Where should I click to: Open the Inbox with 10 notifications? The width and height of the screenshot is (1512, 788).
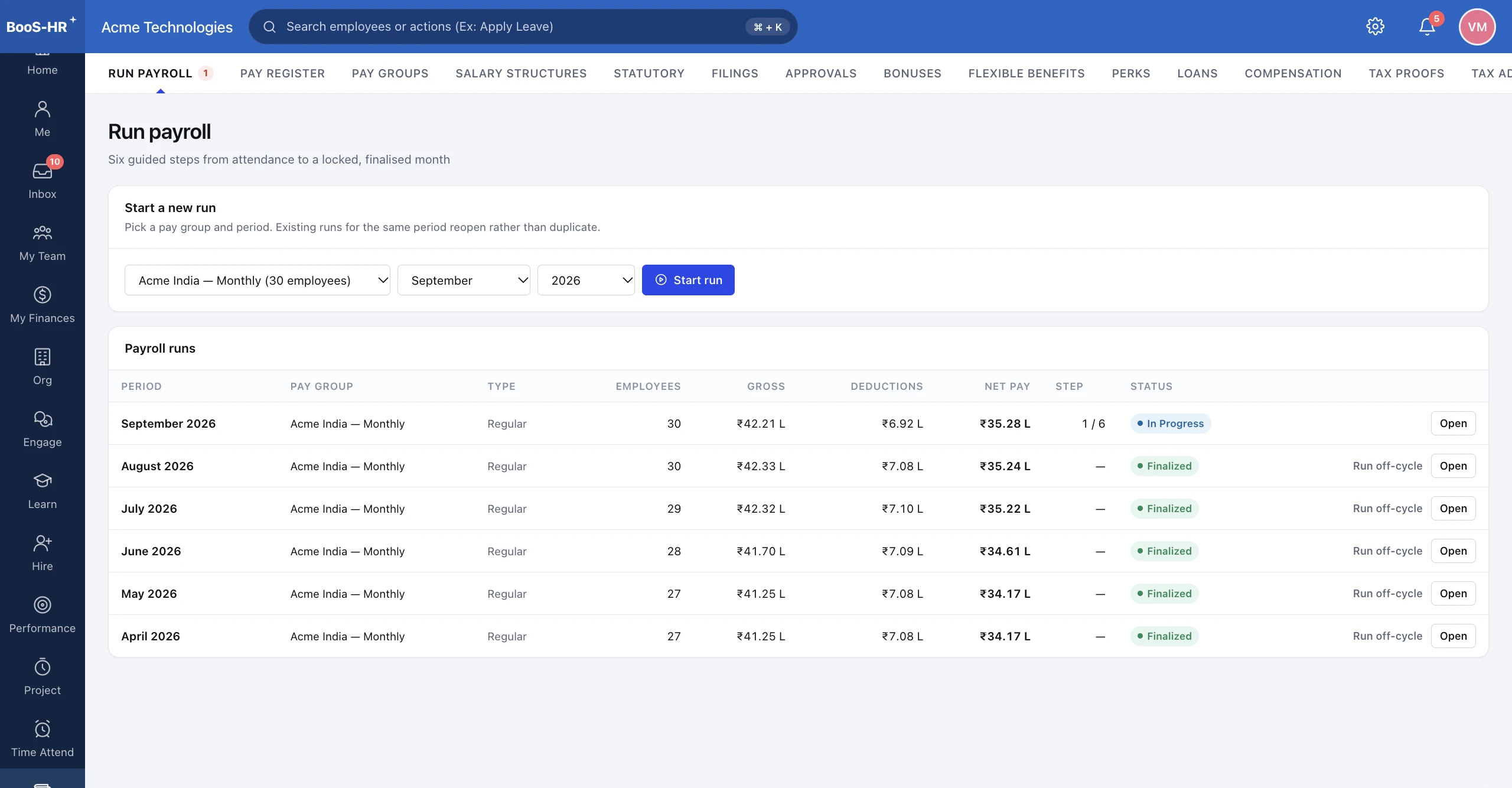[42, 181]
